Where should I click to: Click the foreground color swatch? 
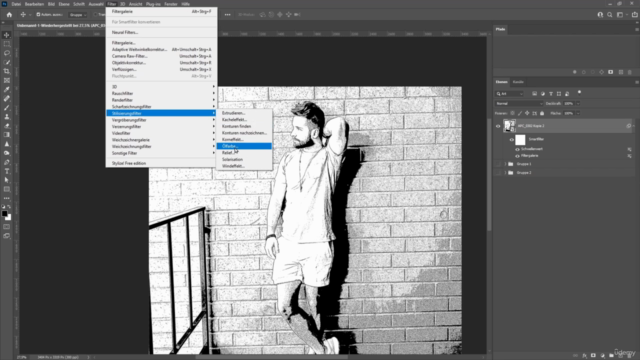[4, 213]
